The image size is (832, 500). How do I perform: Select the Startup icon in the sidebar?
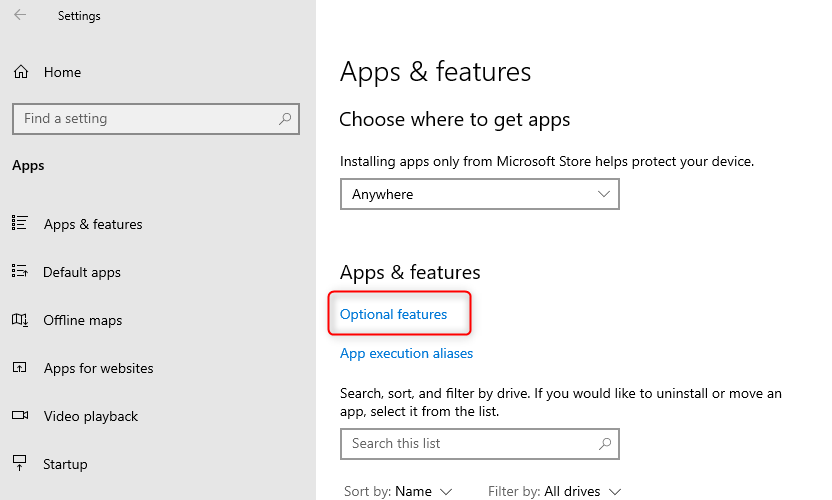(20, 463)
